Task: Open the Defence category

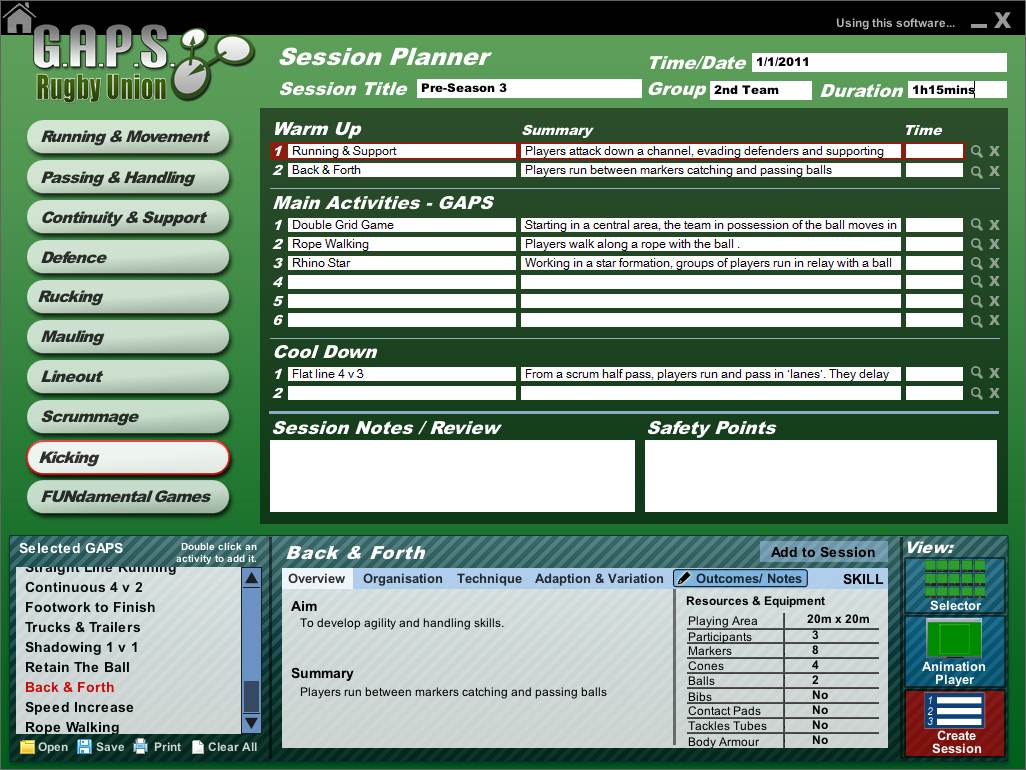Action: point(128,257)
